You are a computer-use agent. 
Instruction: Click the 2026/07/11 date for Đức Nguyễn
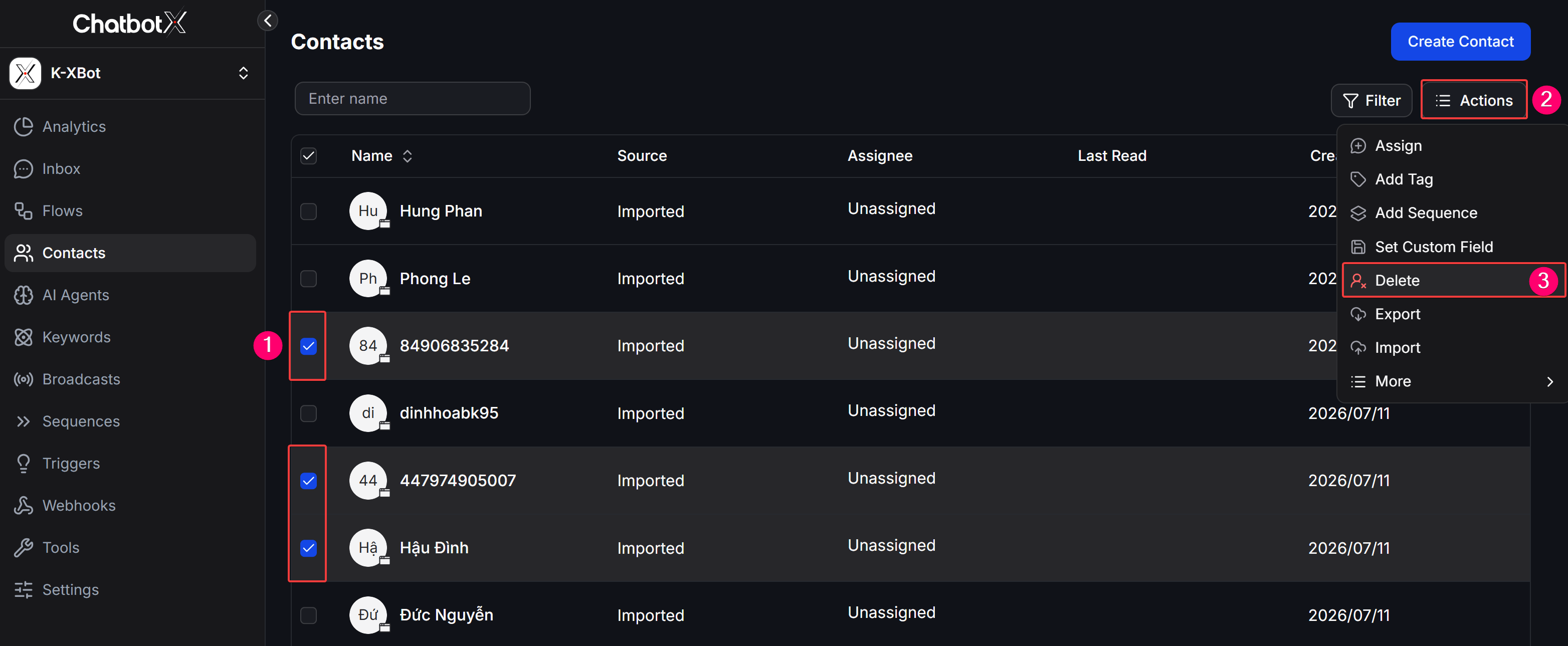[1349, 615]
